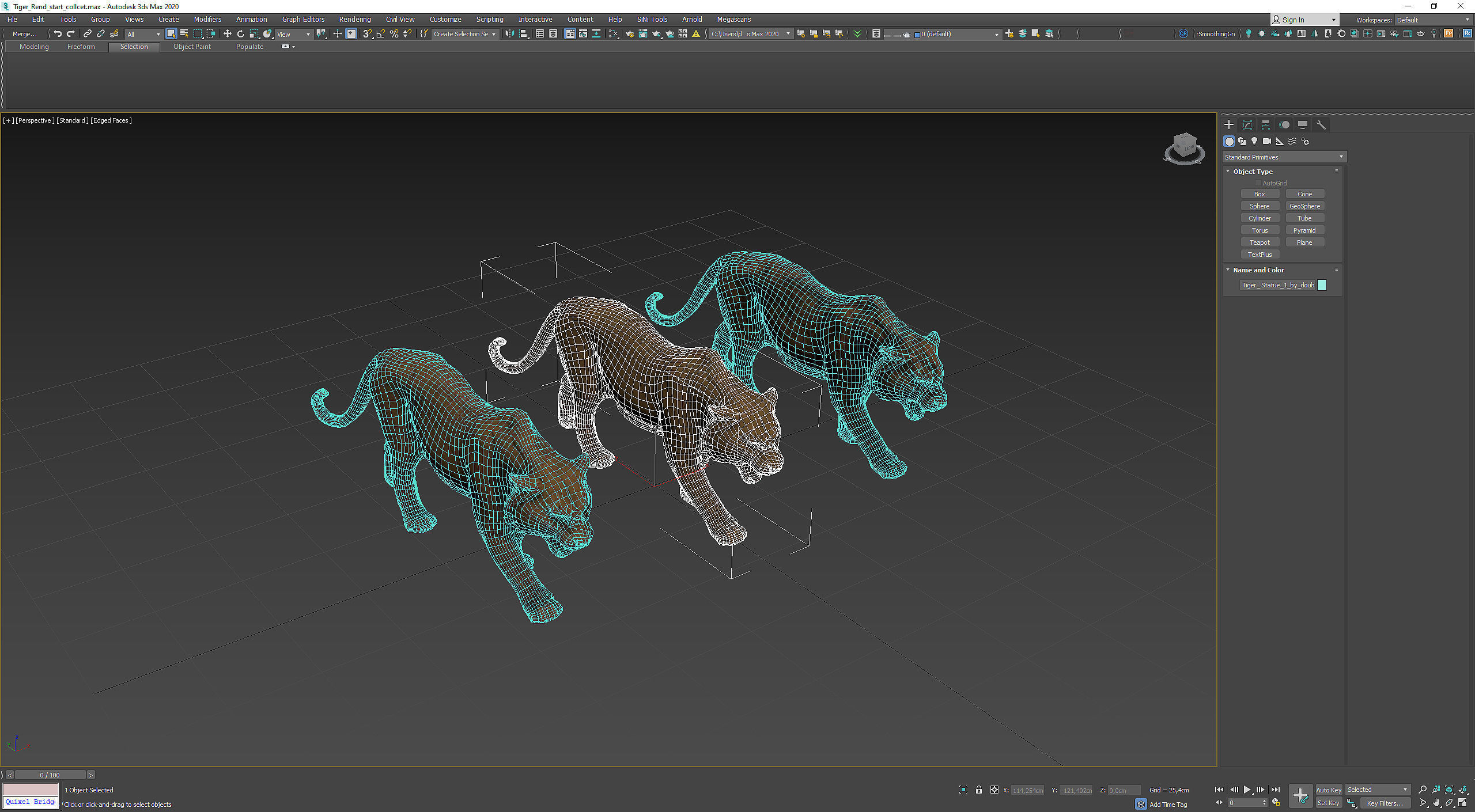Open the Rendering menu
This screenshot has height=812, width=1475.
[354, 19]
